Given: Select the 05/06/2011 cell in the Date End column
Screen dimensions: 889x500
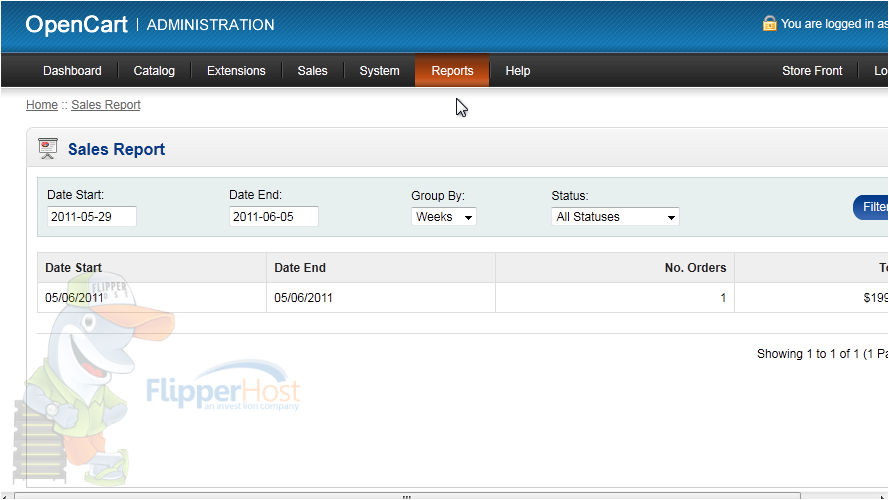Looking at the screenshot, I should (381, 298).
